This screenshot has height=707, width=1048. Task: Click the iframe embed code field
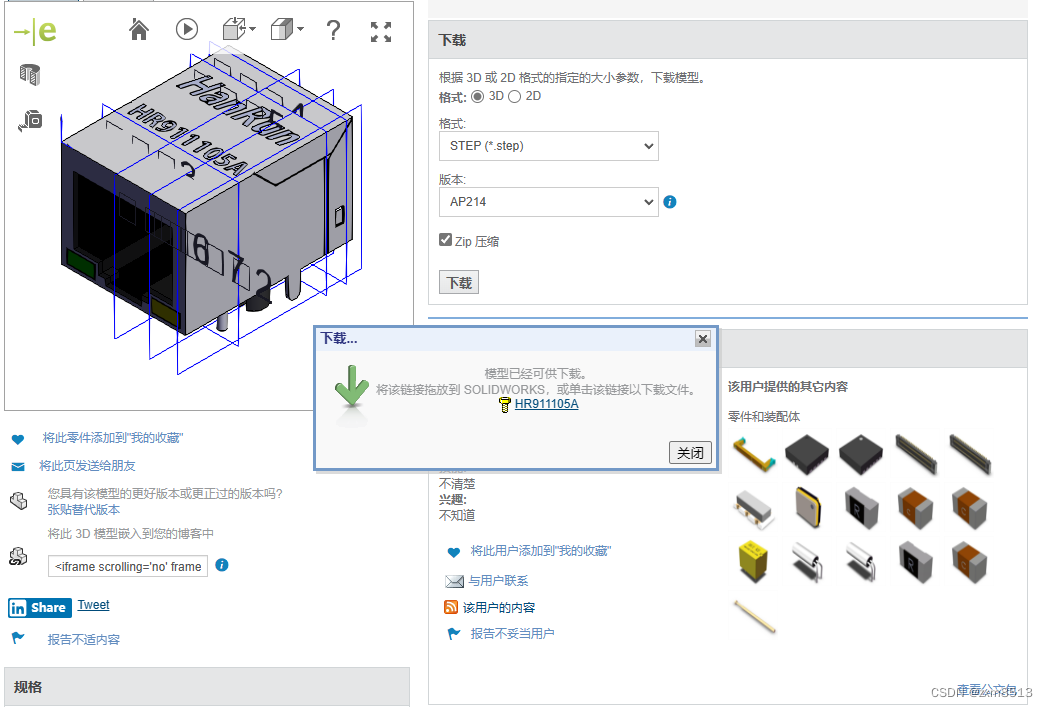[x=128, y=566]
